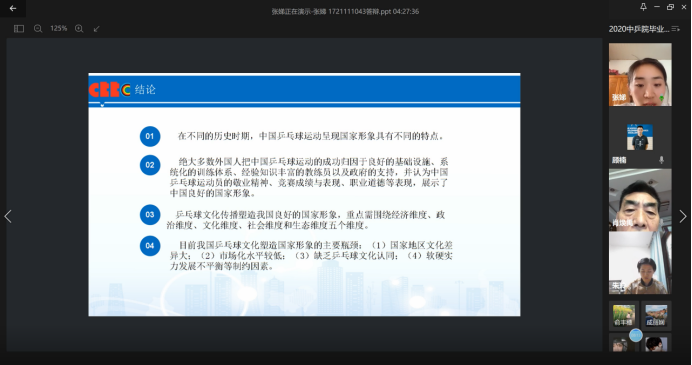Pin the meeting window on top

click(x=643, y=7)
